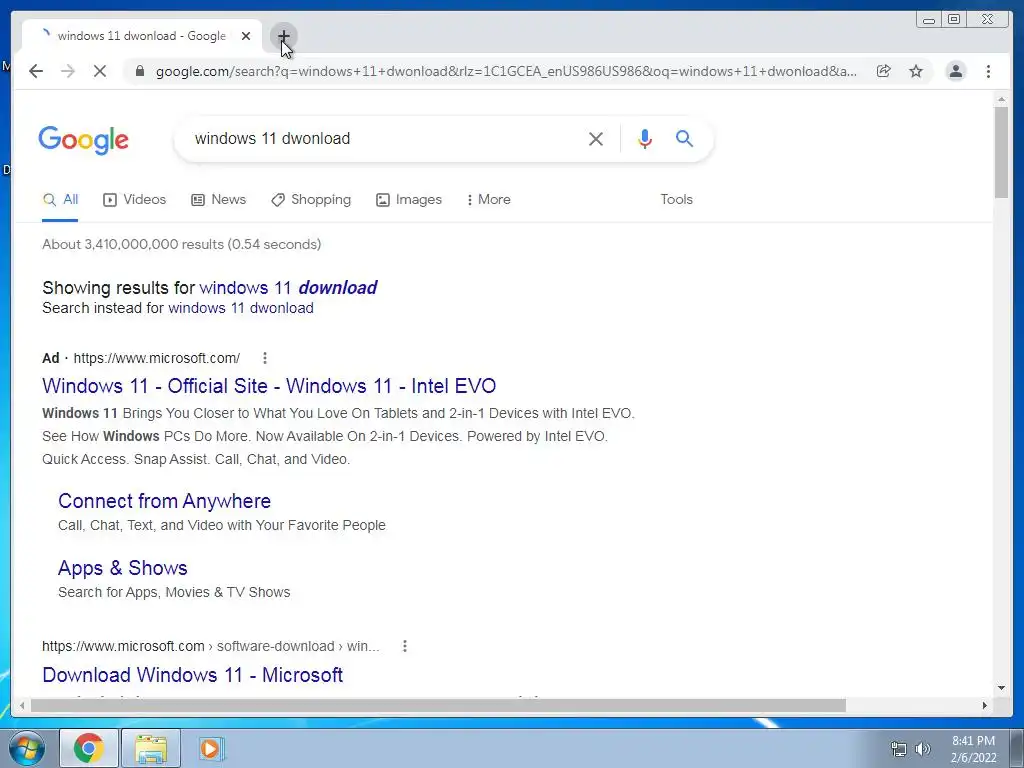
Task: Click the address bar URL
Action: tap(506, 71)
